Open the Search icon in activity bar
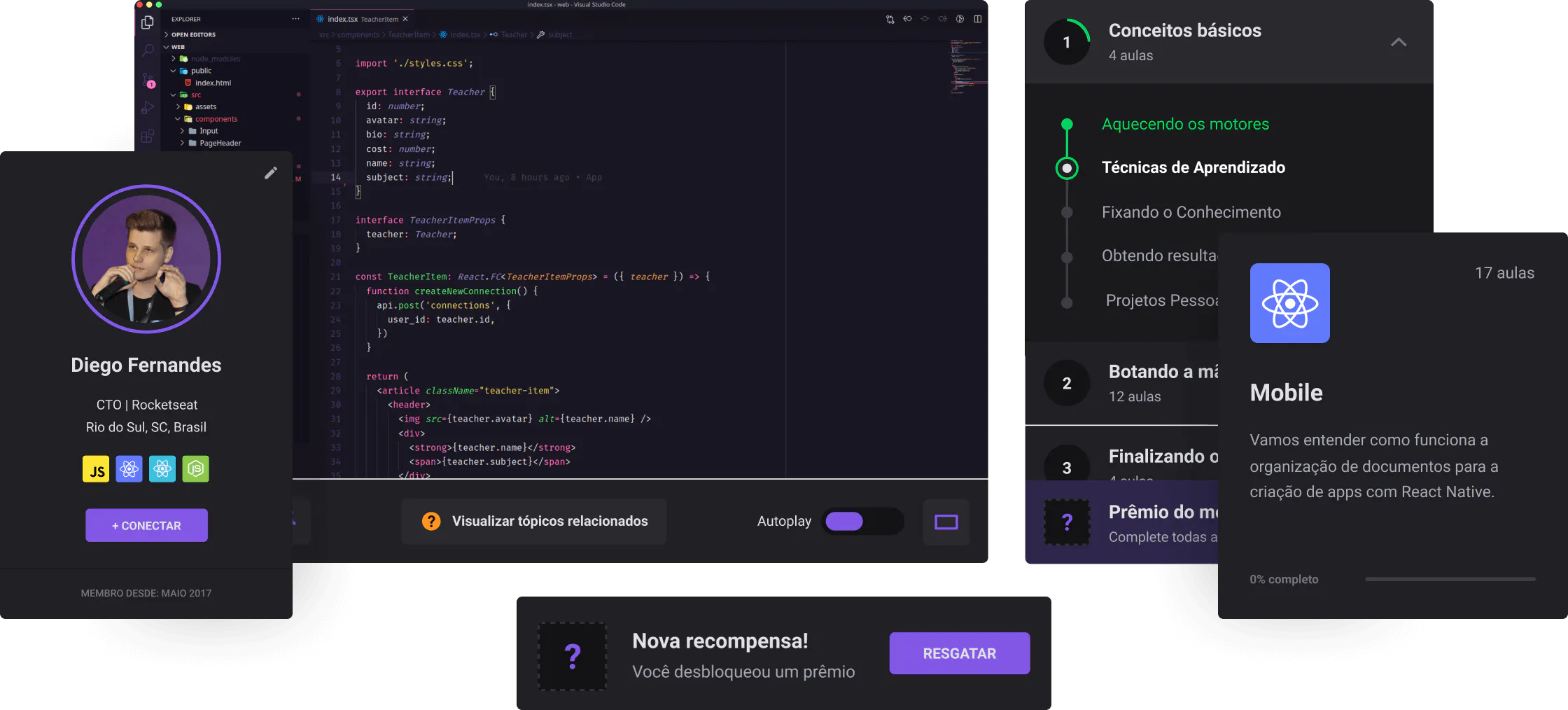 click(x=148, y=50)
